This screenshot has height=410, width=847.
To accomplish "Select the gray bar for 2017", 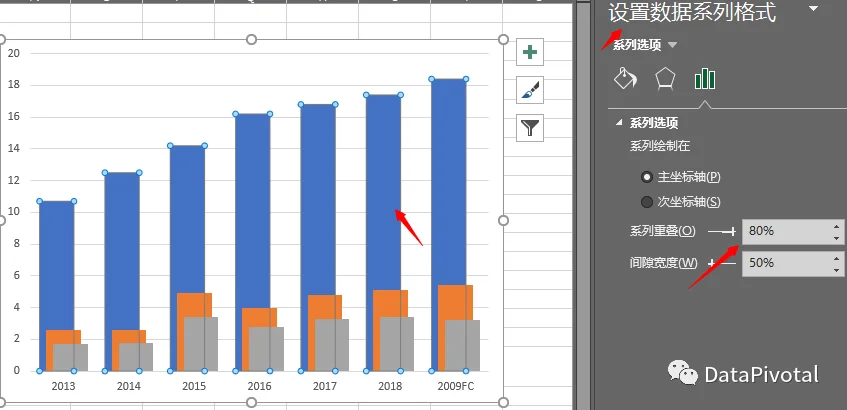I will point(332,345).
